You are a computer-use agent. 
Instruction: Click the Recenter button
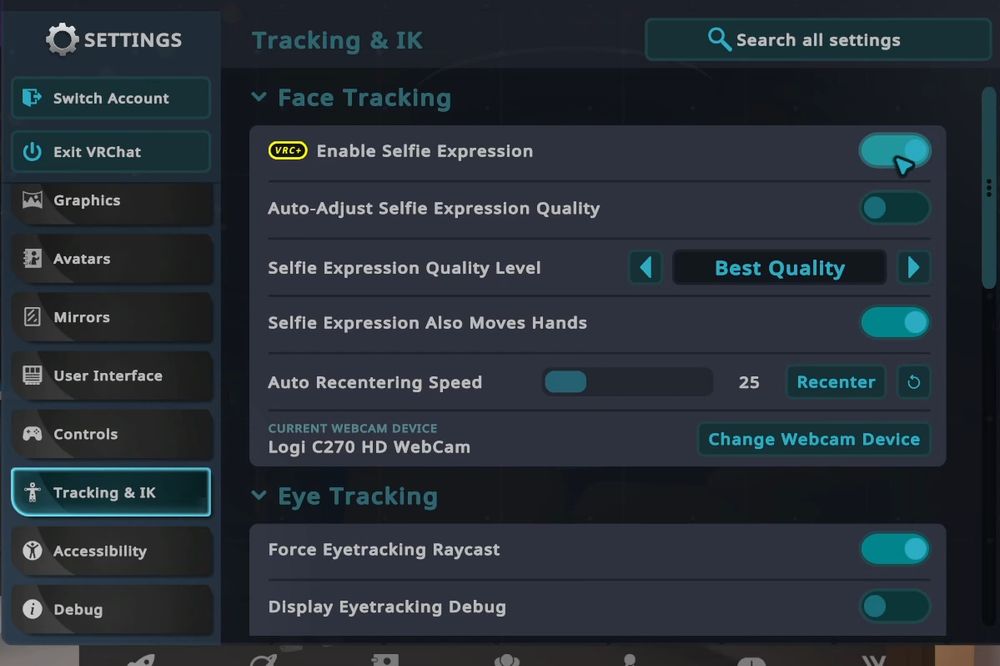click(x=835, y=382)
